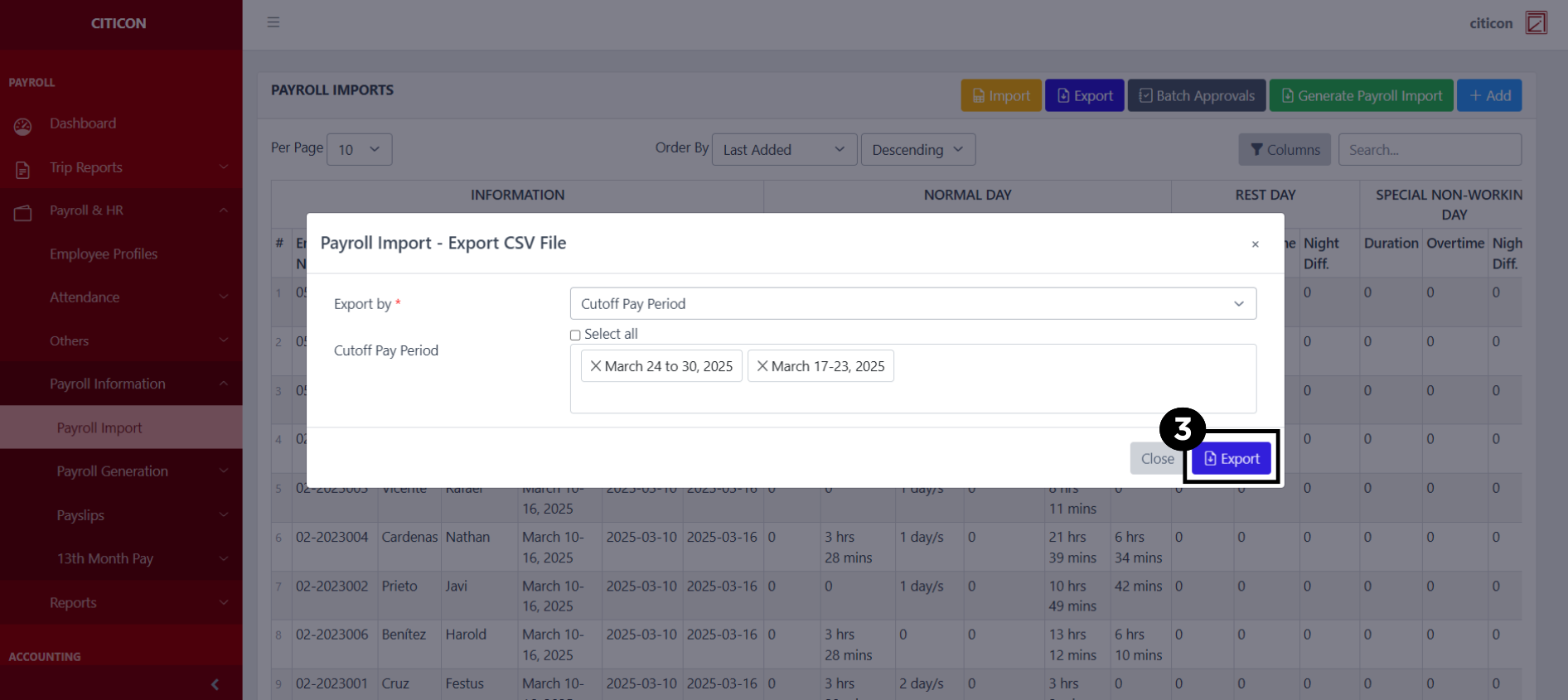Click the CITICON logo text in sidebar
Screen dimensions: 1568x700
click(119, 23)
